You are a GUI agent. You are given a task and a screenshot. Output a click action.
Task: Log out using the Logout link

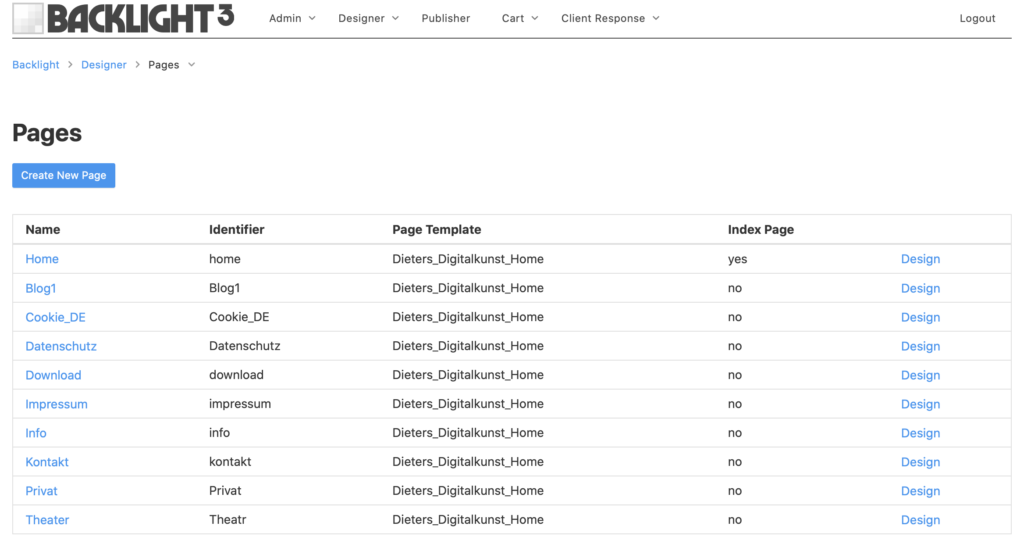(977, 18)
